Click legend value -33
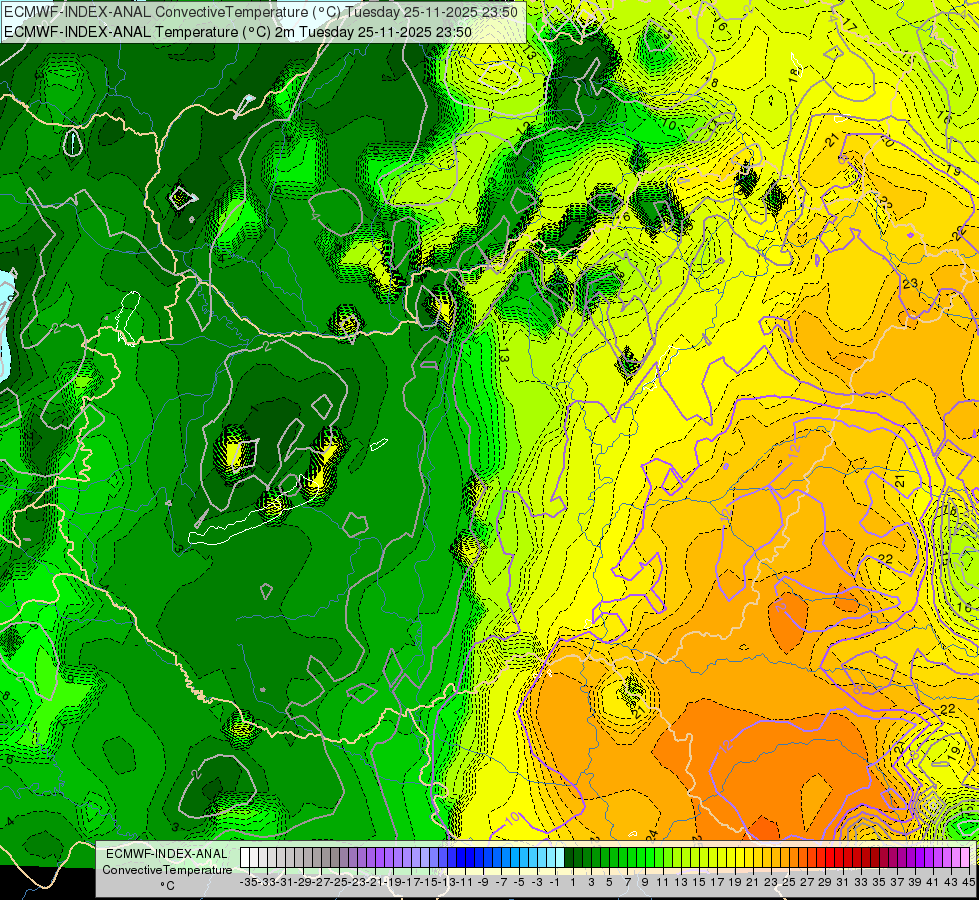Viewport: 979px width, 900px height. click(267, 883)
